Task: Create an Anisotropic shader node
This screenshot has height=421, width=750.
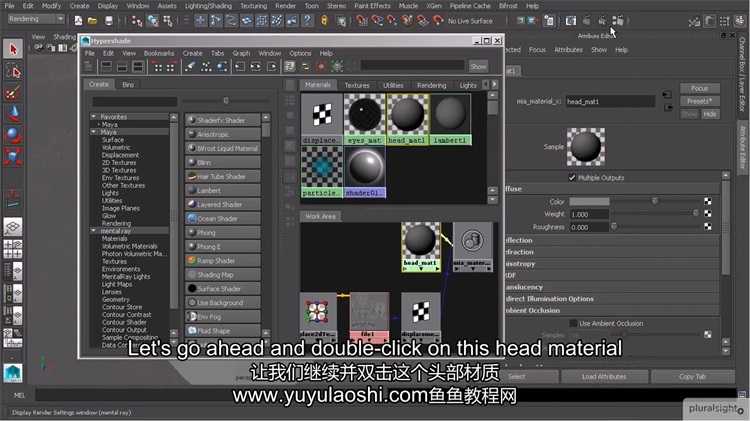Action: (x=223, y=134)
